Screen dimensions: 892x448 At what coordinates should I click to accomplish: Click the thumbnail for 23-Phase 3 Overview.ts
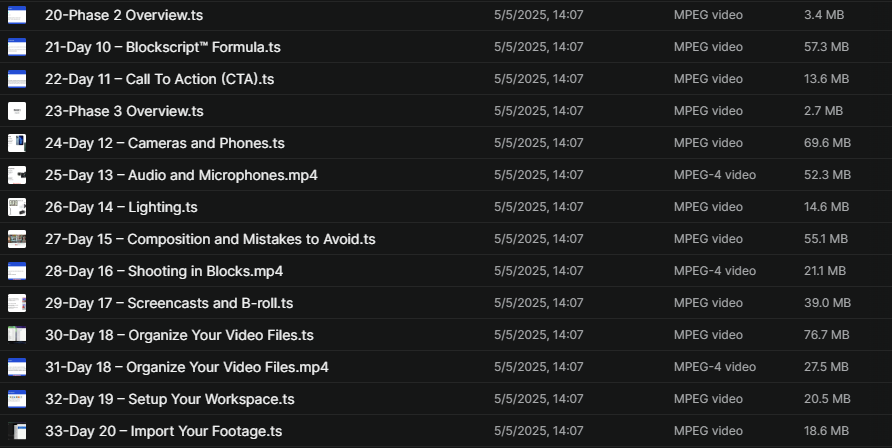17,111
